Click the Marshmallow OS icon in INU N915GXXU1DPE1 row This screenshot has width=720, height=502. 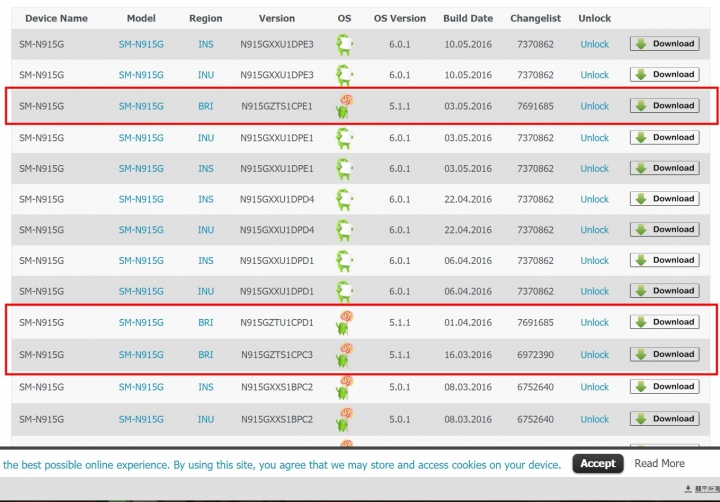(x=344, y=138)
